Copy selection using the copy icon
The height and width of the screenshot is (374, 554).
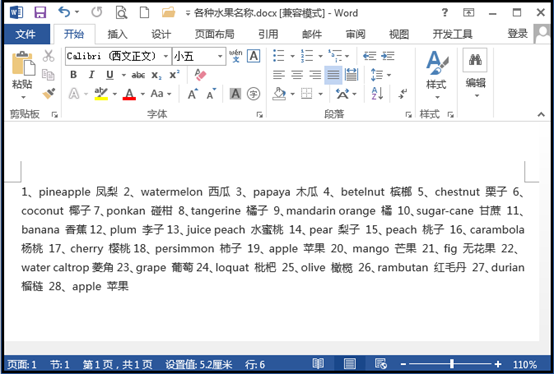coord(48,75)
